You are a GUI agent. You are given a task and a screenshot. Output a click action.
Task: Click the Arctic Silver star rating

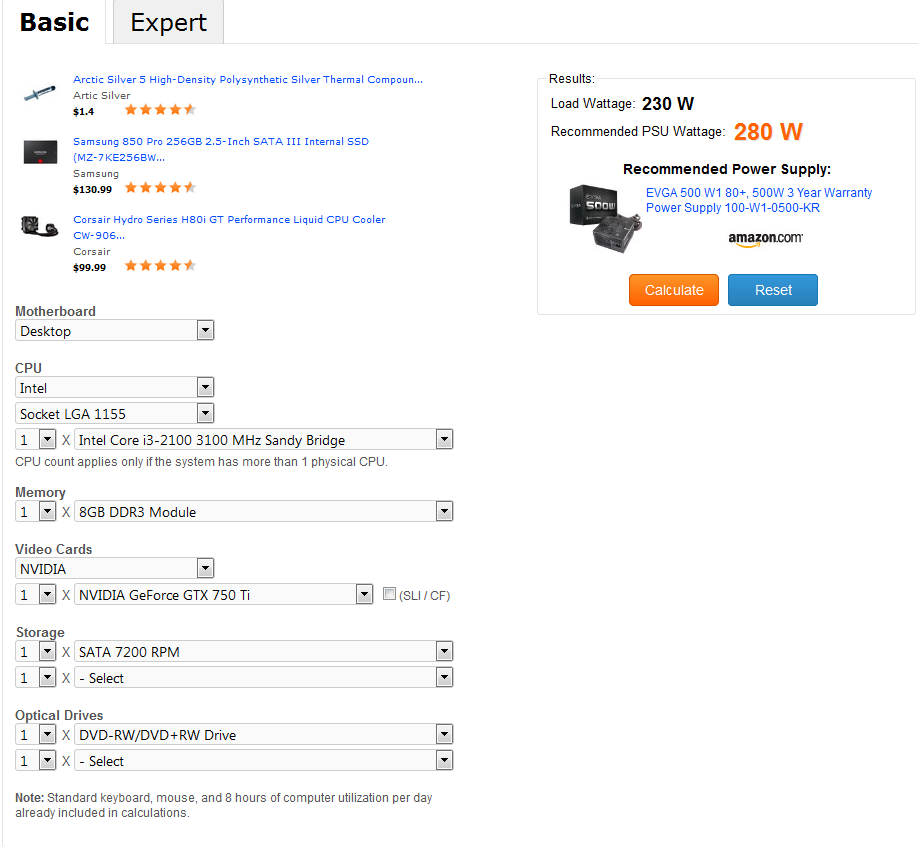(x=160, y=109)
